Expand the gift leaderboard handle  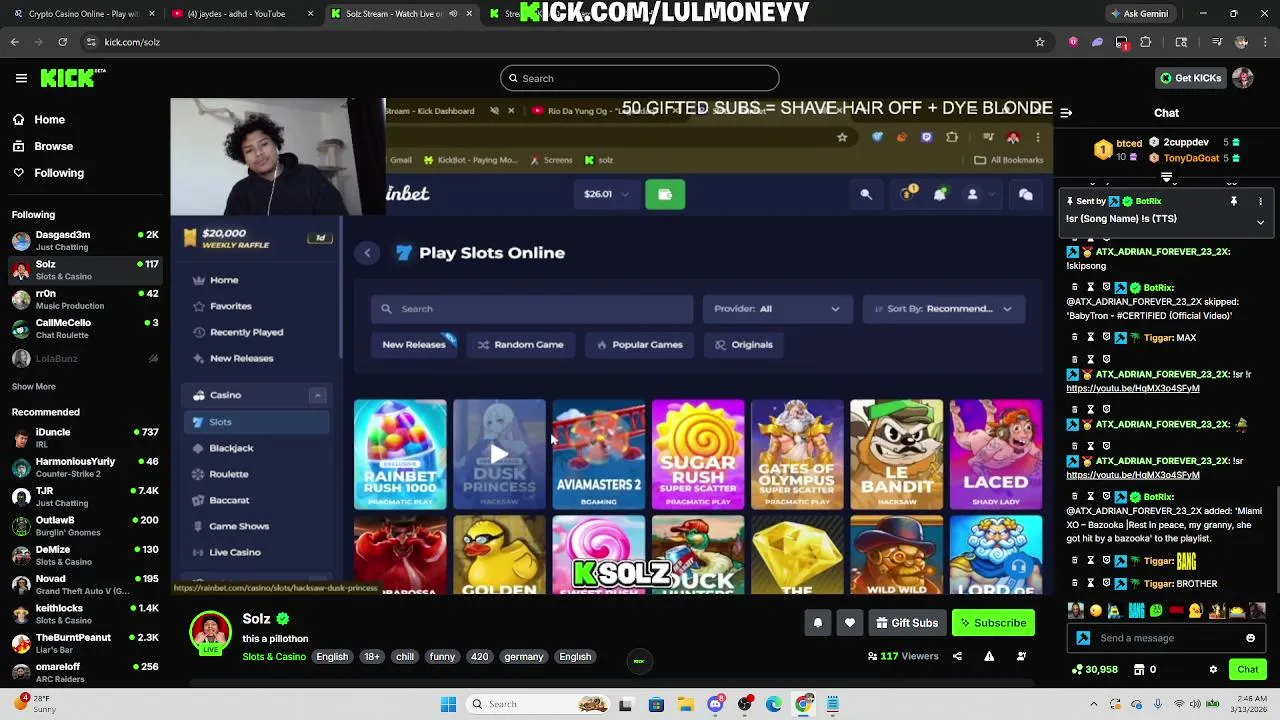click(1166, 177)
